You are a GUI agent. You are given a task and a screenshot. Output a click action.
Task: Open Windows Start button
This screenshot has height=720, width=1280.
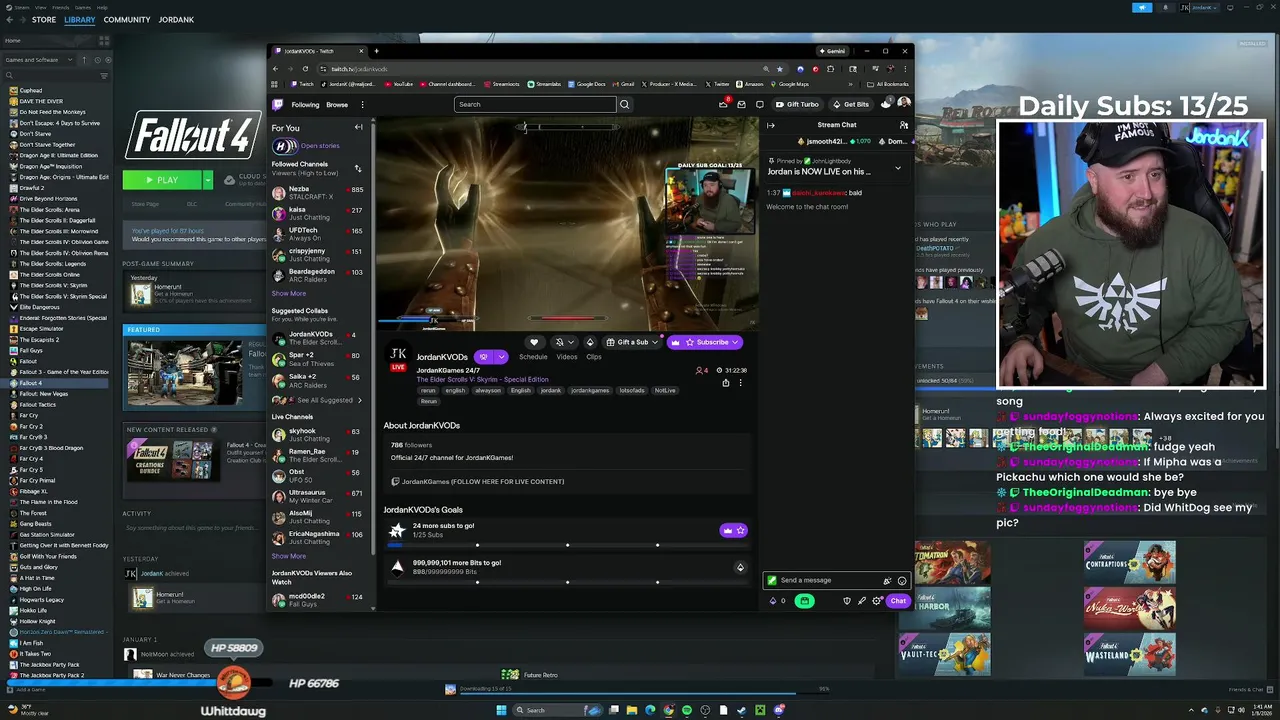[x=501, y=710]
